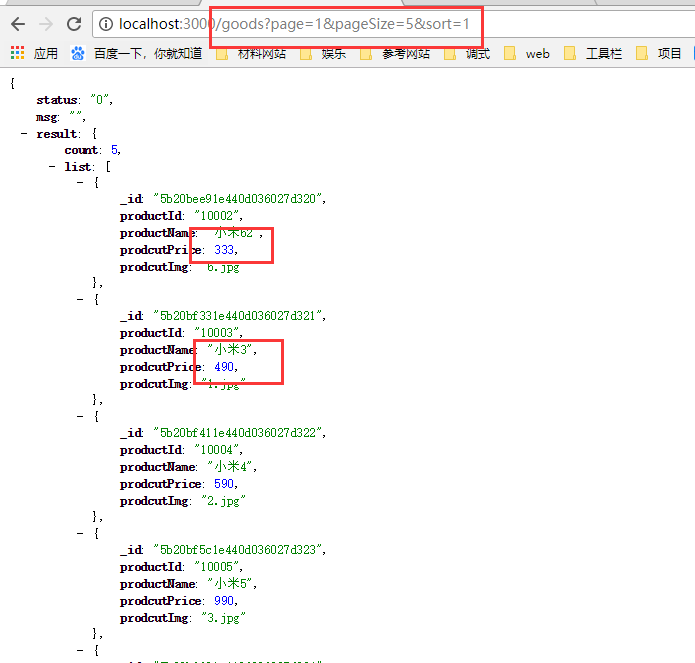The height and width of the screenshot is (663, 695).
Task: Collapse the object with productId 10004
Action: pos(80,416)
